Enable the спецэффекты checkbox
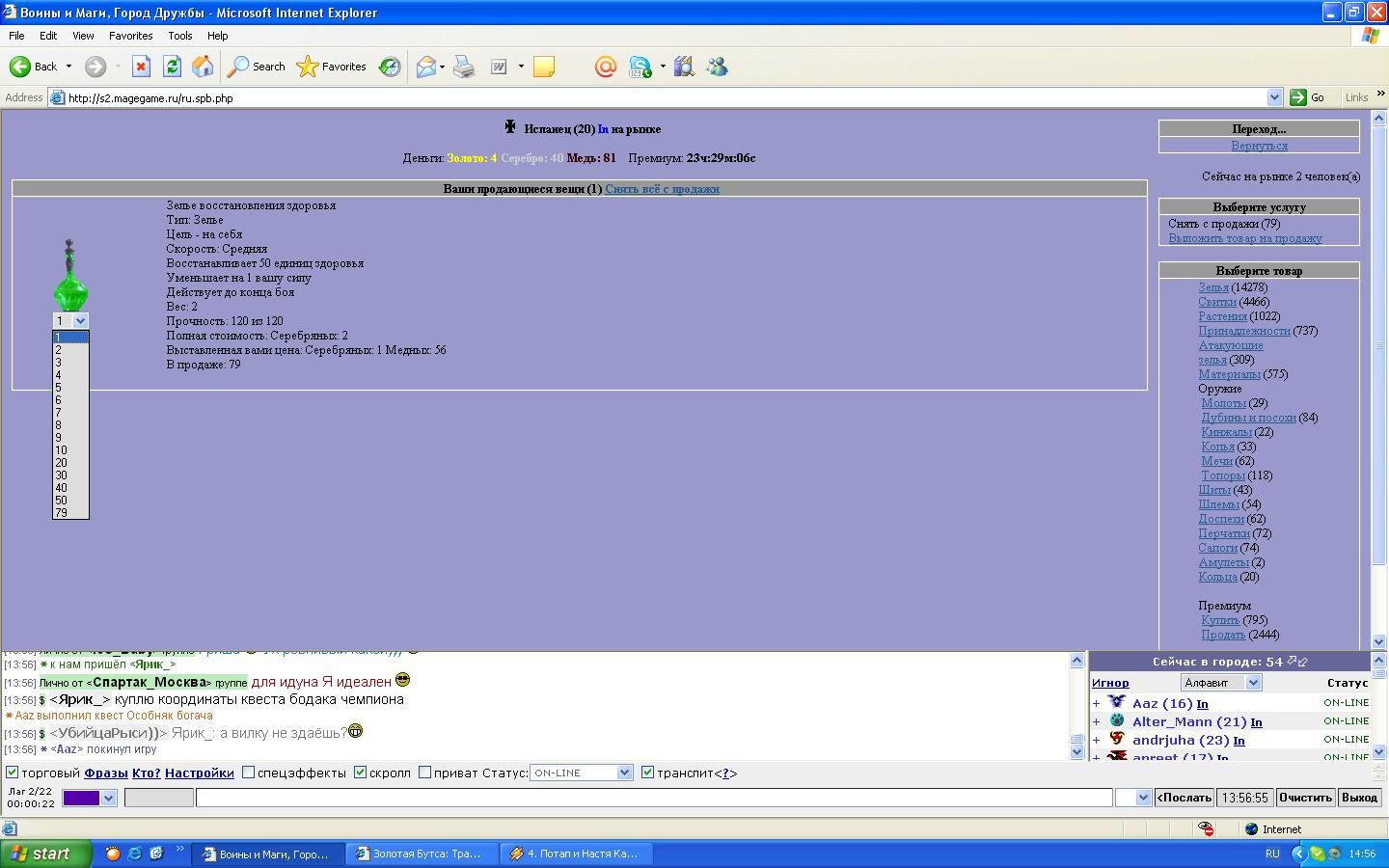 [249, 773]
